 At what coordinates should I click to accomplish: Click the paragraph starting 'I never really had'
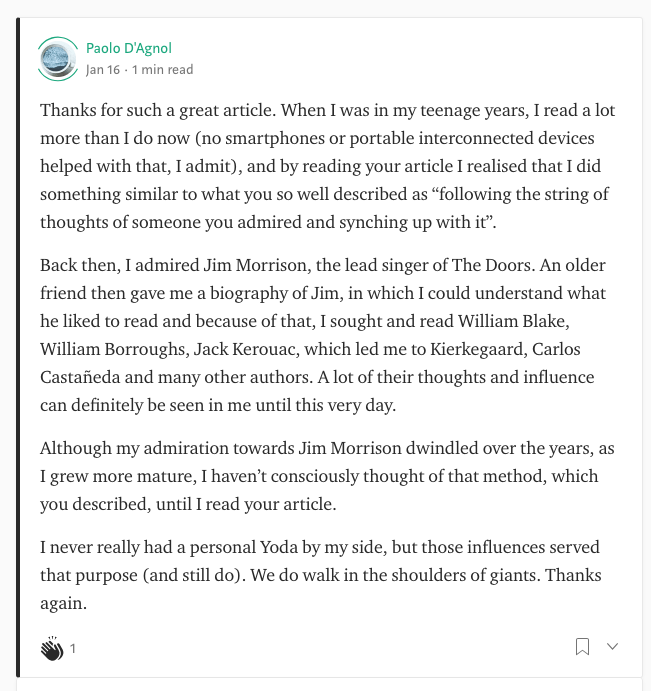(x=321, y=575)
